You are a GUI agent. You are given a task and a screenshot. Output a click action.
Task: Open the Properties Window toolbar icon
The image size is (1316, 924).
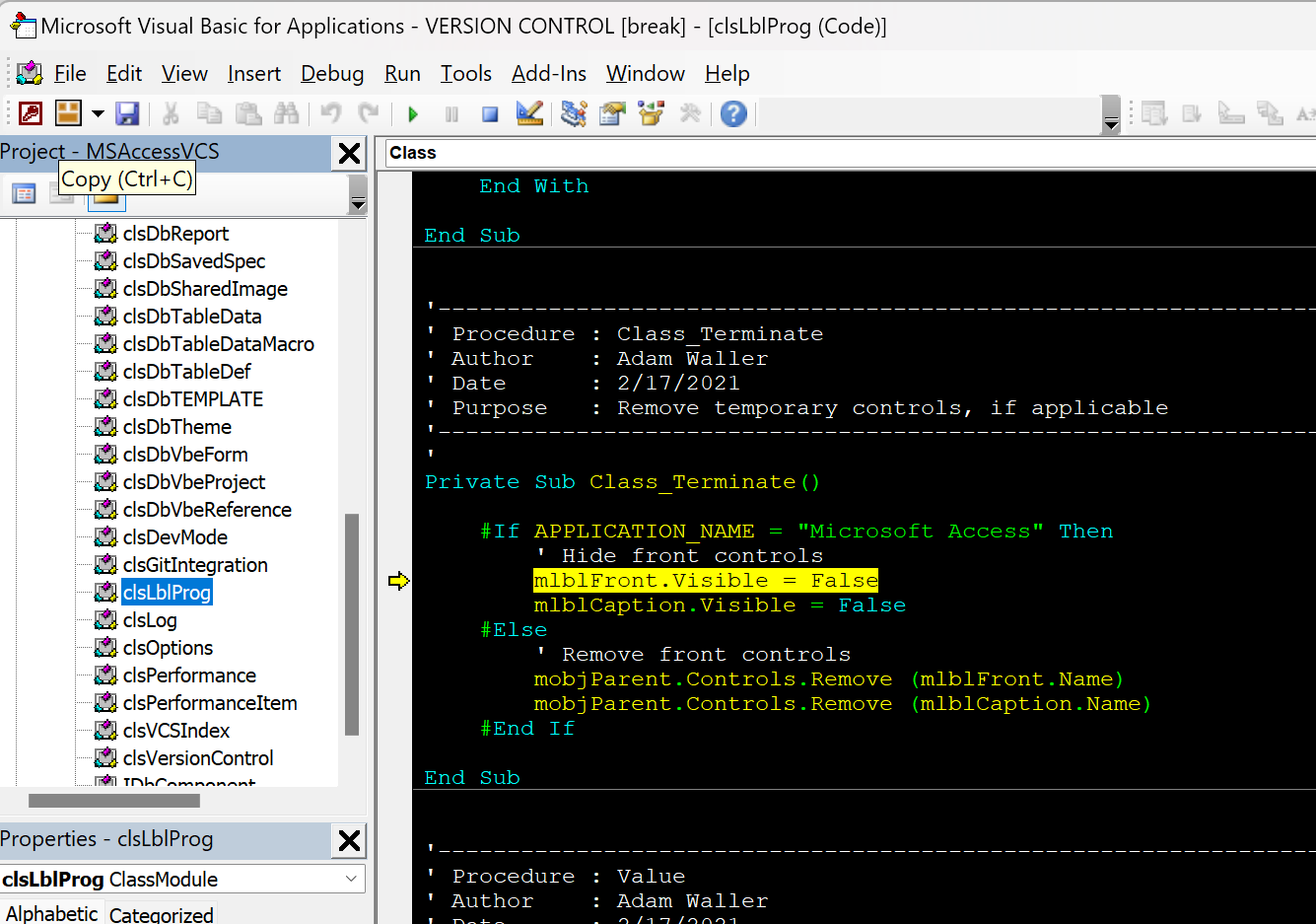click(x=612, y=114)
